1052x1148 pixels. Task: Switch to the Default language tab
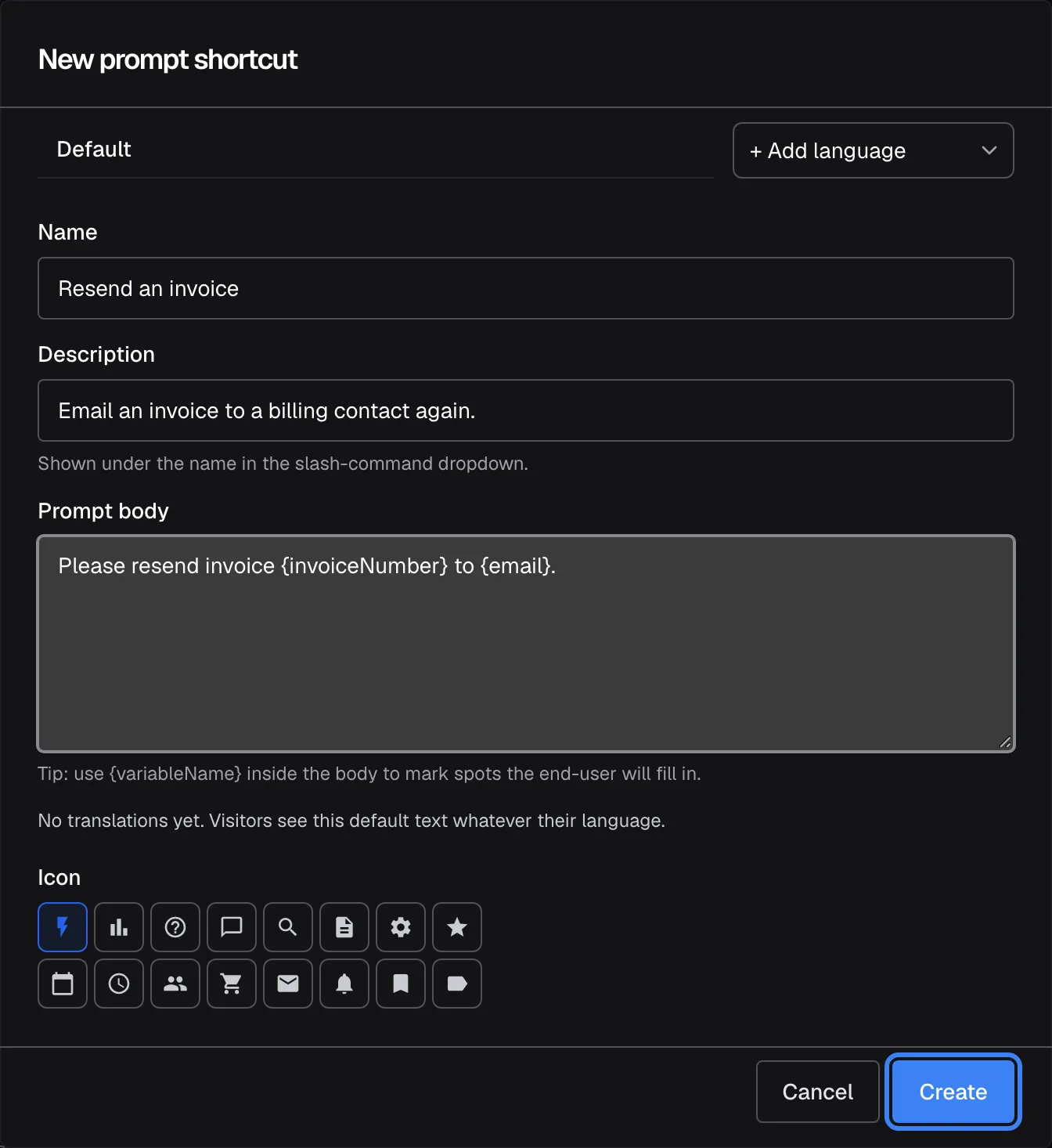pyautogui.click(x=94, y=150)
